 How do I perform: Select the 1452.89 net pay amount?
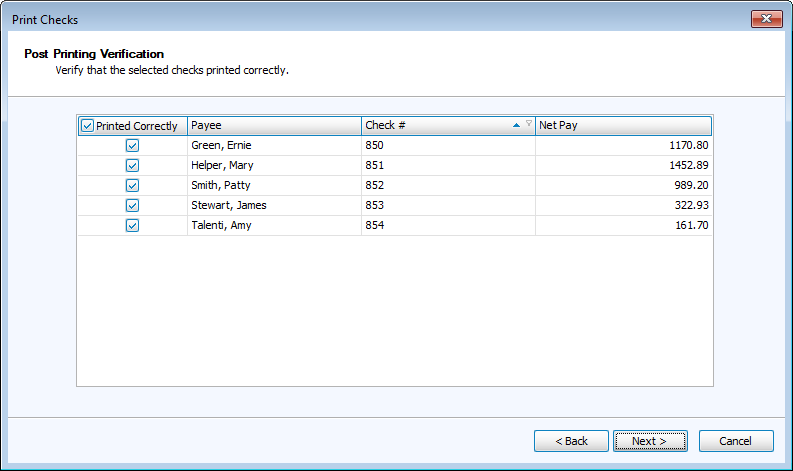point(688,165)
